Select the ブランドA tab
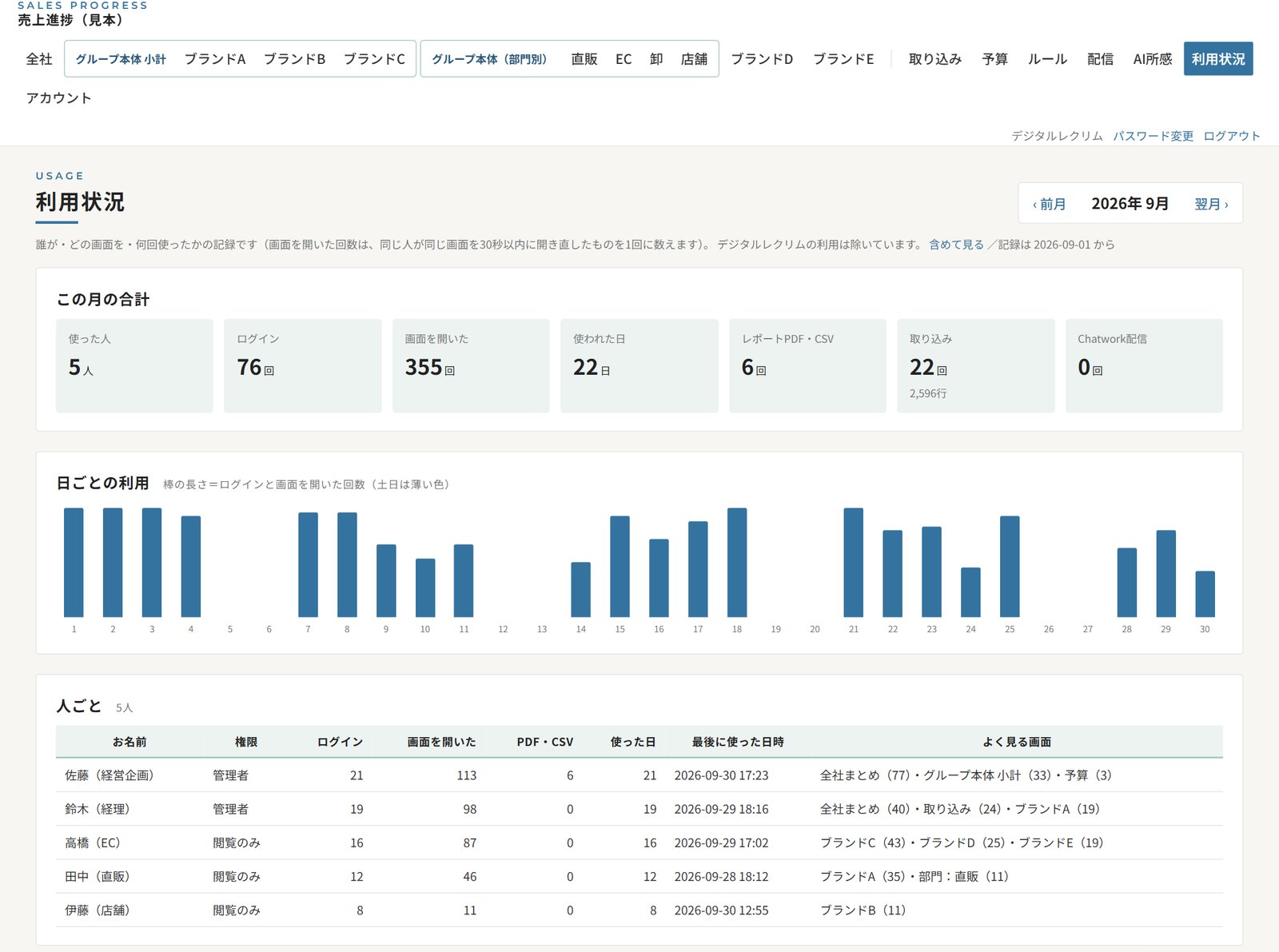This screenshot has width=1279, height=952. [x=215, y=58]
